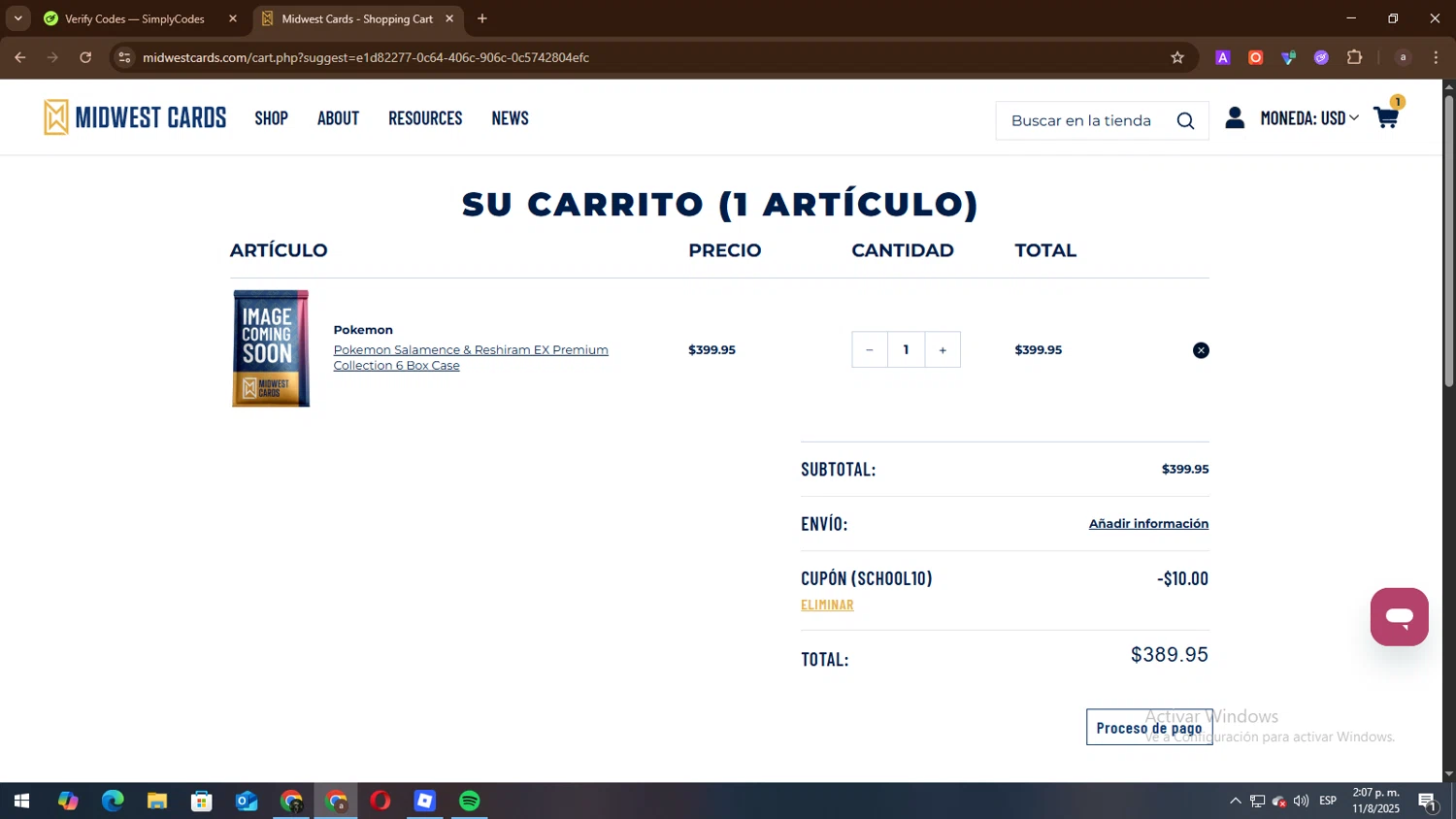1456x819 pixels.
Task: Click the Proceso de pago button
Action: (1149, 727)
